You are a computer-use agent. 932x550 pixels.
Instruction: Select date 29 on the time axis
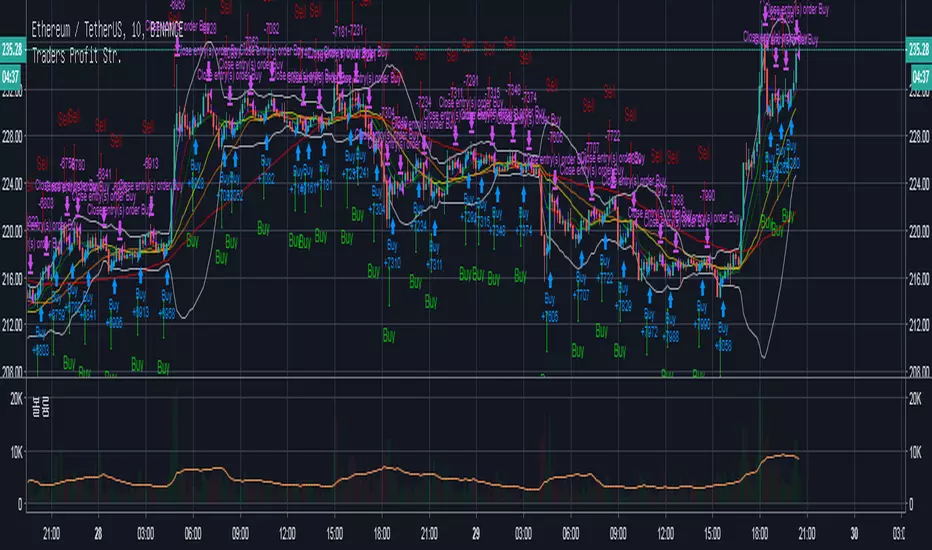point(476,533)
